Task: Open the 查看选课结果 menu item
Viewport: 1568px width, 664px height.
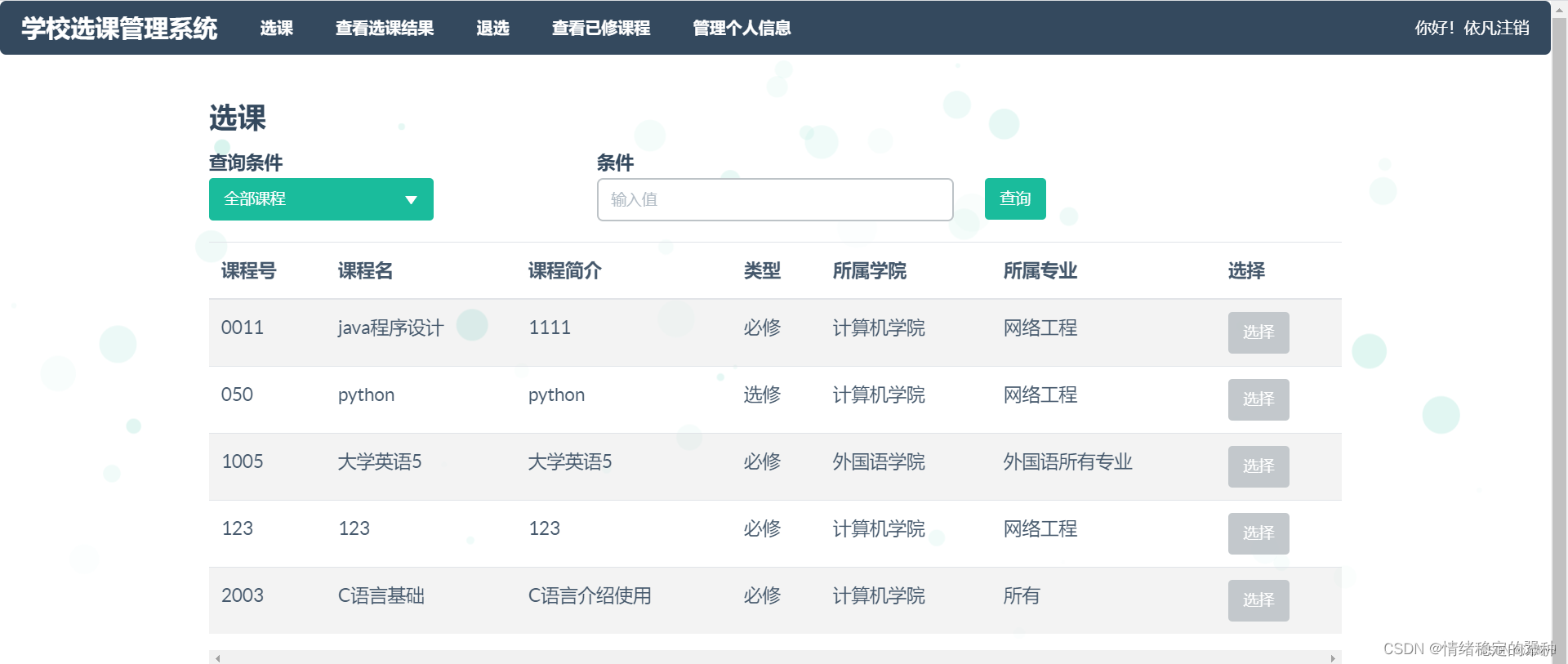Action: pos(385,28)
